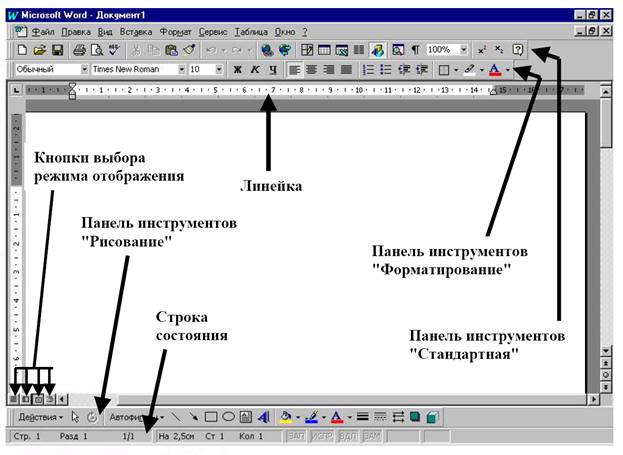Image resolution: width=623 pixels, height=455 pixels.
Task: Click the vertical scrollbar up arrow
Action: pyautogui.click(x=606, y=91)
